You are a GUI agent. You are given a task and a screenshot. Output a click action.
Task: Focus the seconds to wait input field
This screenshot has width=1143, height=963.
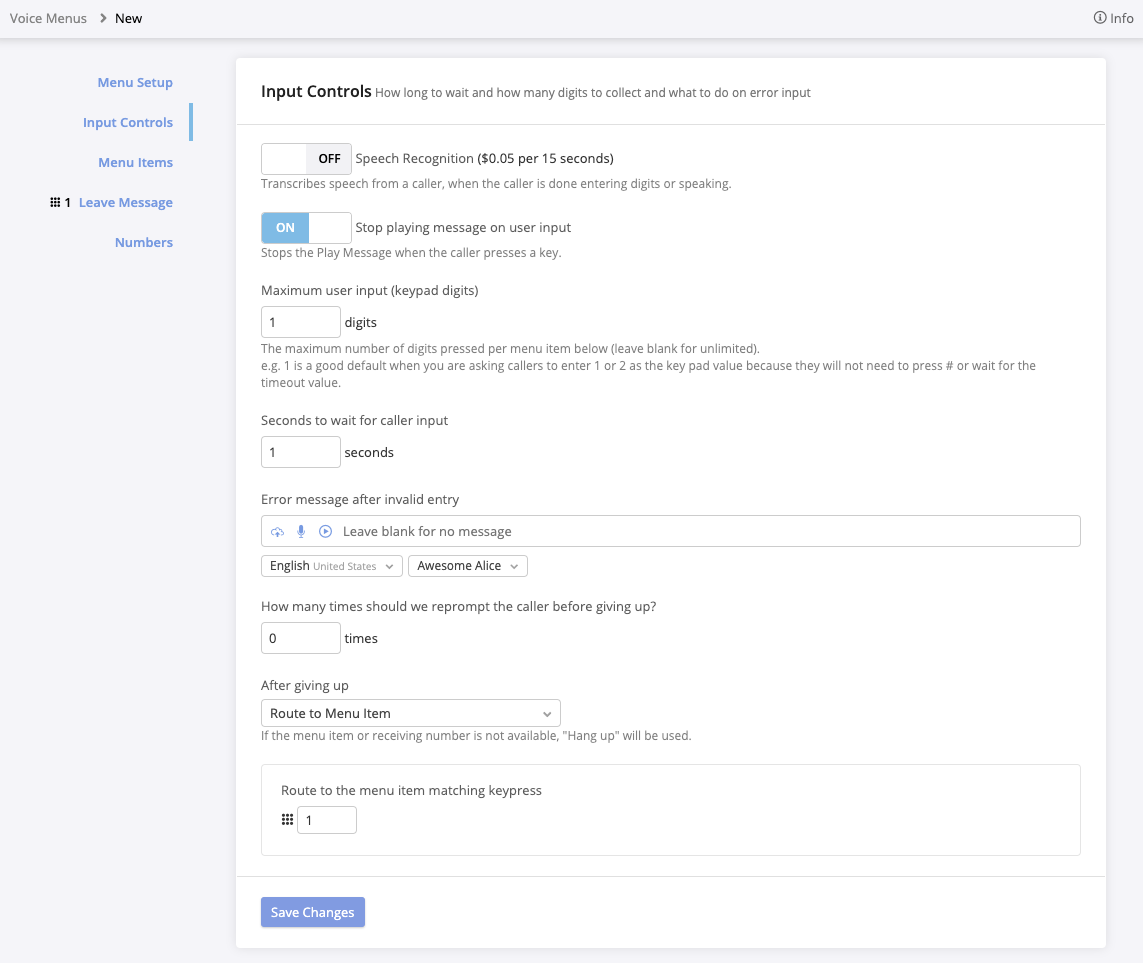coord(300,453)
